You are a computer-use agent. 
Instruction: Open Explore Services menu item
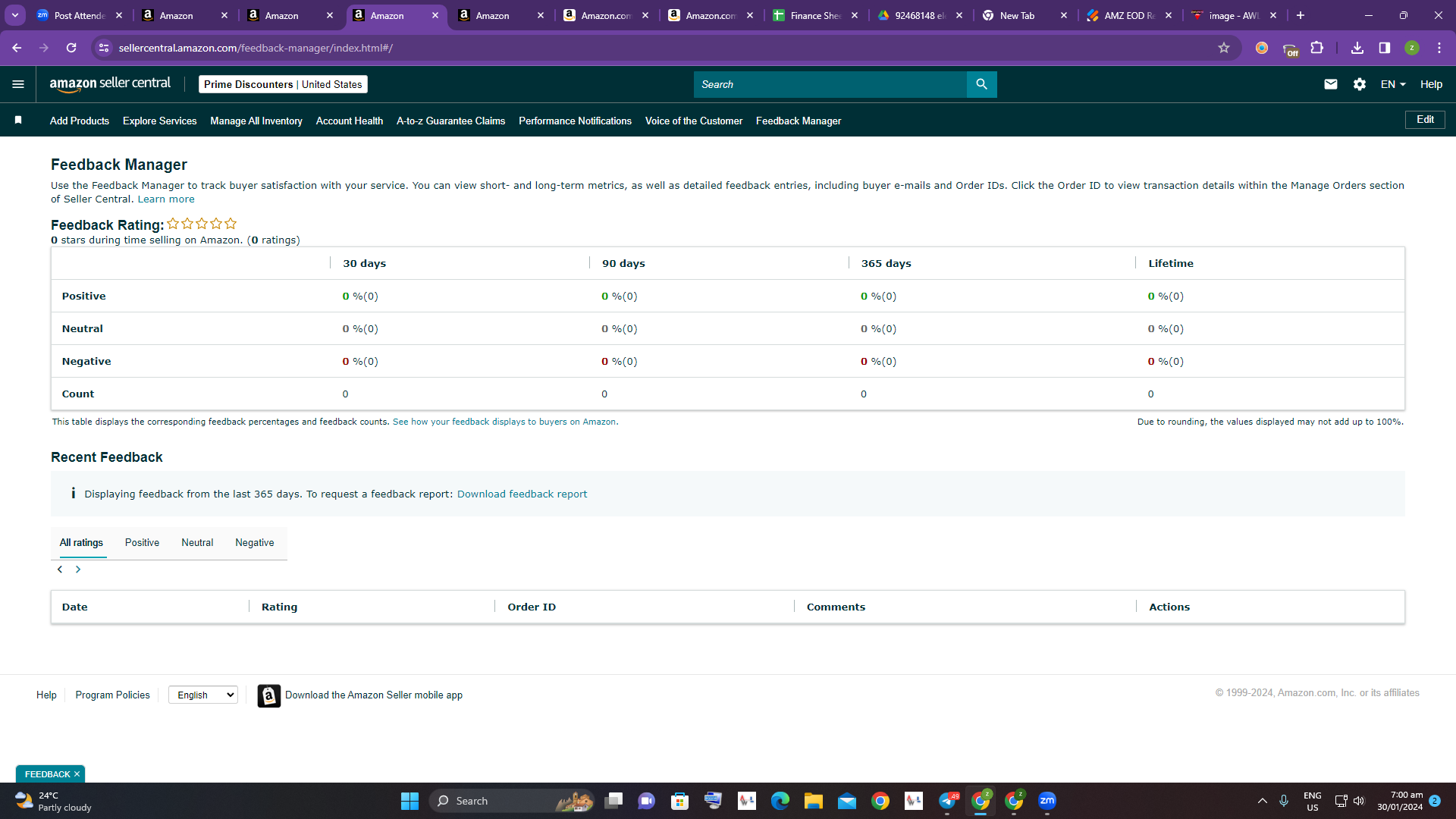coord(159,121)
